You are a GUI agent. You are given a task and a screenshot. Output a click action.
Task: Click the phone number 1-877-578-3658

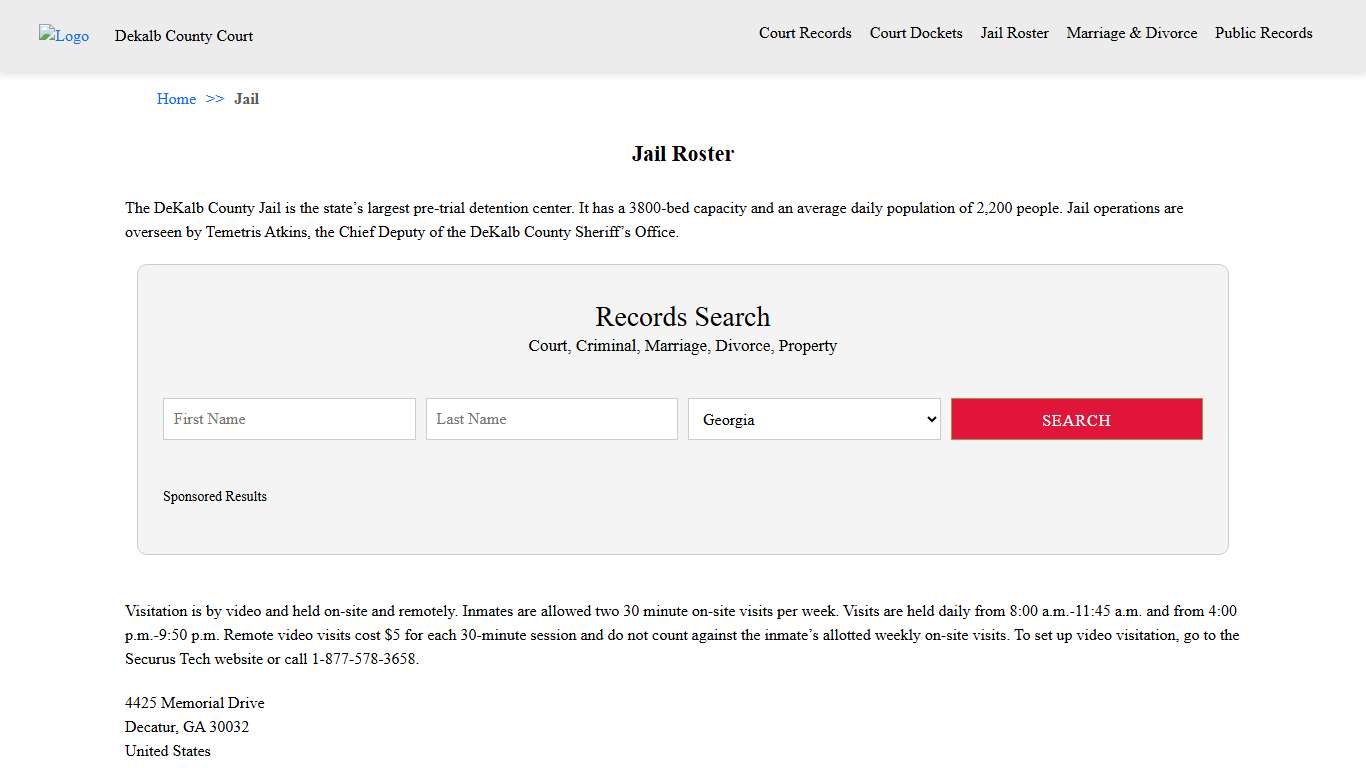[x=364, y=659]
